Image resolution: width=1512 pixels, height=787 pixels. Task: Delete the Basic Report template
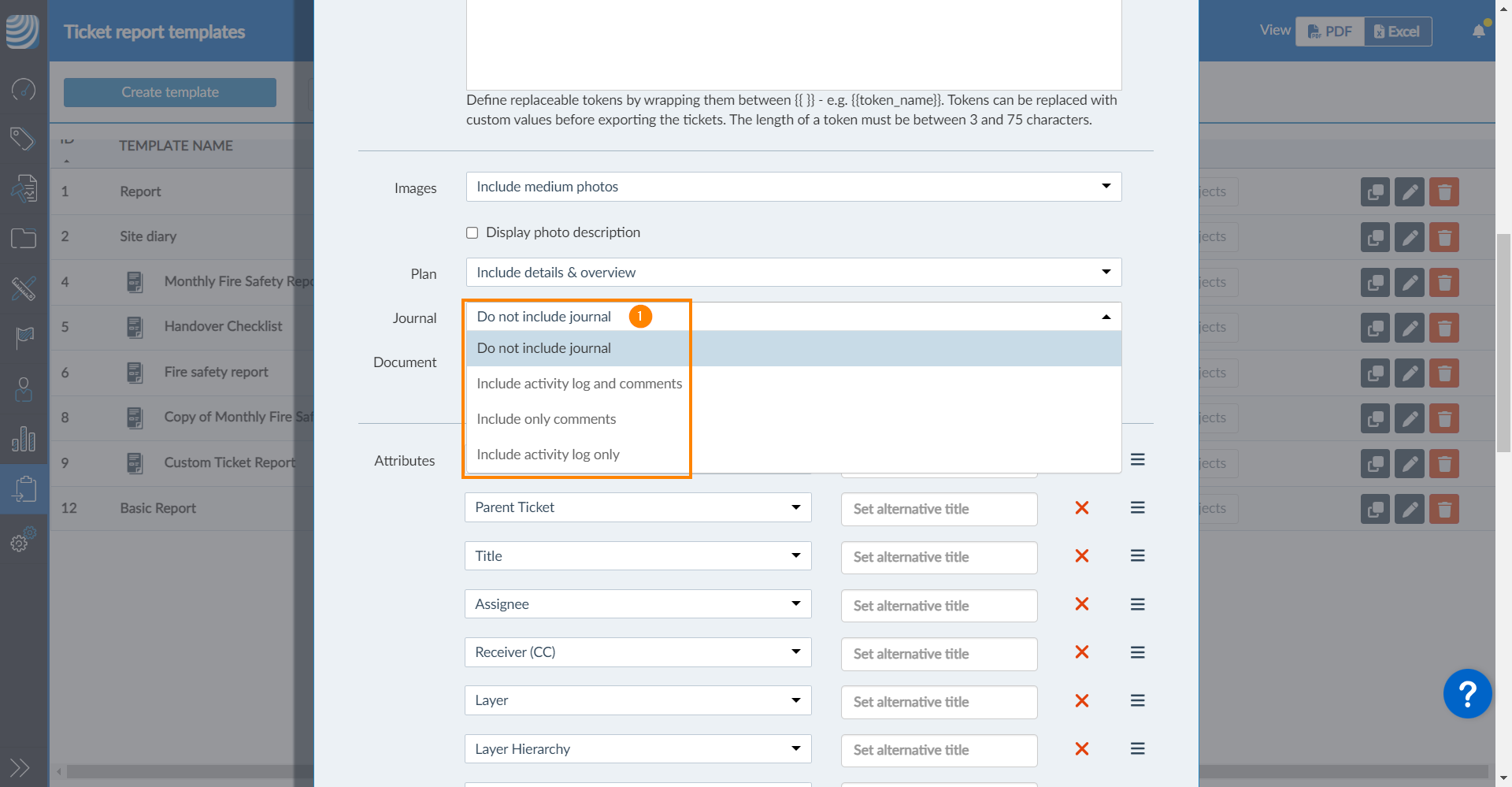(1443, 509)
